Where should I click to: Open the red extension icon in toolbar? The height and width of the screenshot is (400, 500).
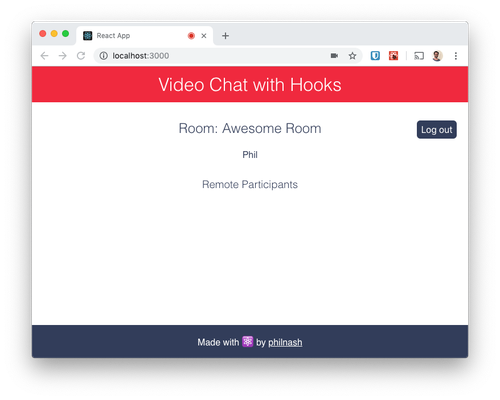(394, 56)
